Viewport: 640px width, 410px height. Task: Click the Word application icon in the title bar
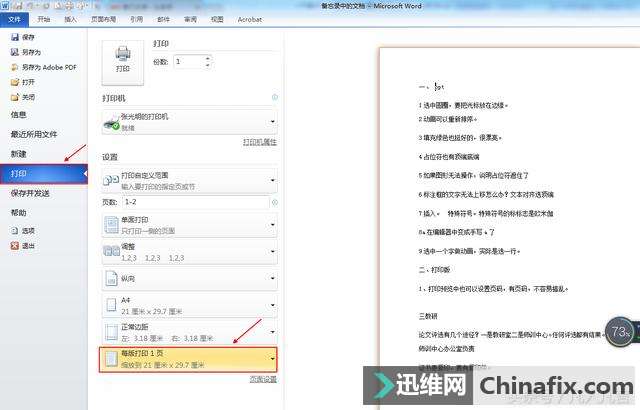(x=5, y=6)
